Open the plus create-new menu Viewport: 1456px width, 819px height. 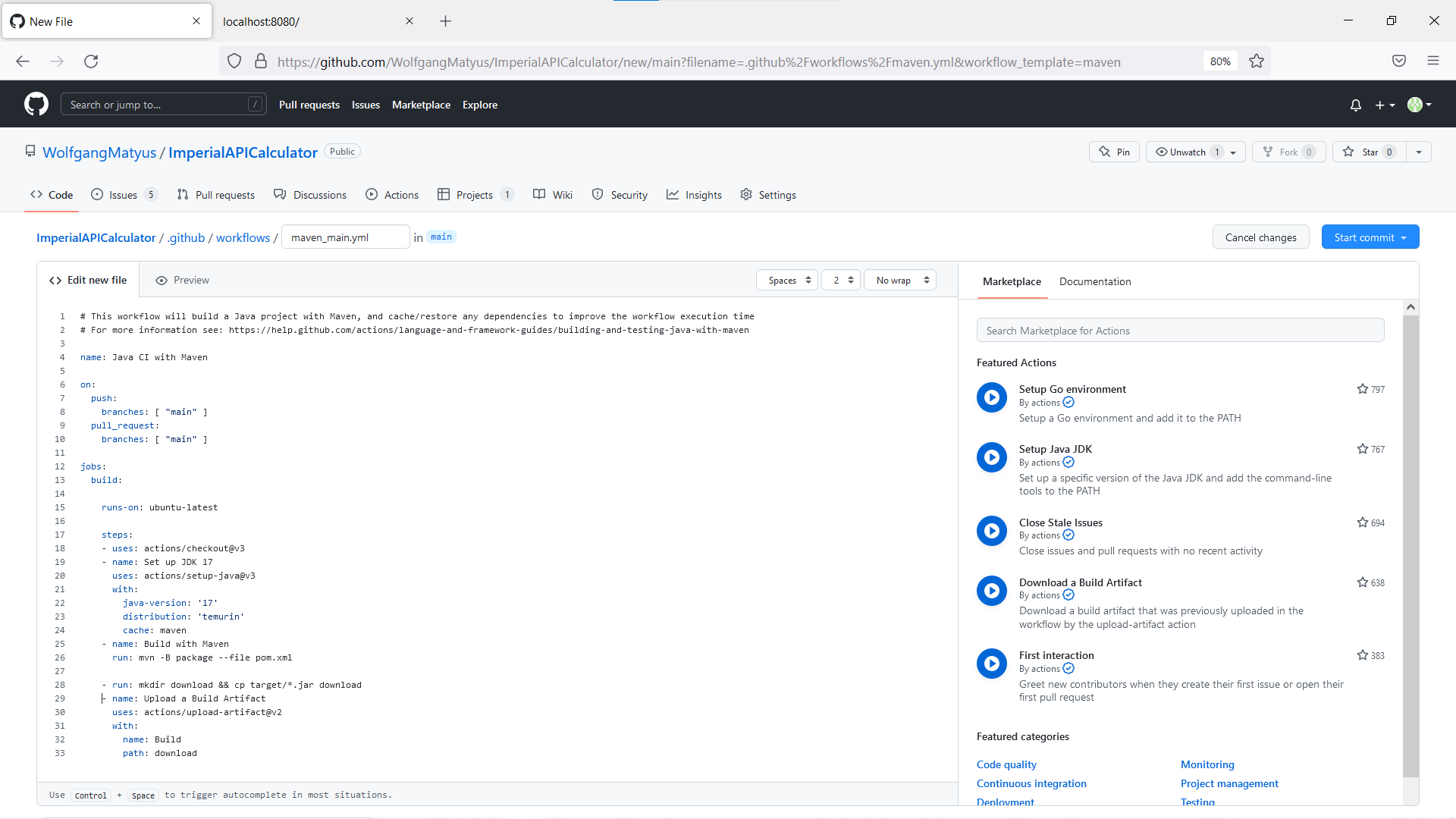point(1385,105)
